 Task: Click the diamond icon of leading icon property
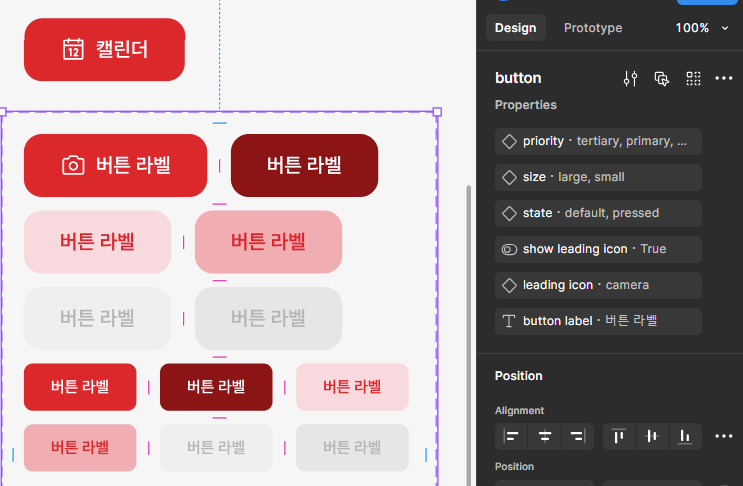click(x=509, y=285)
